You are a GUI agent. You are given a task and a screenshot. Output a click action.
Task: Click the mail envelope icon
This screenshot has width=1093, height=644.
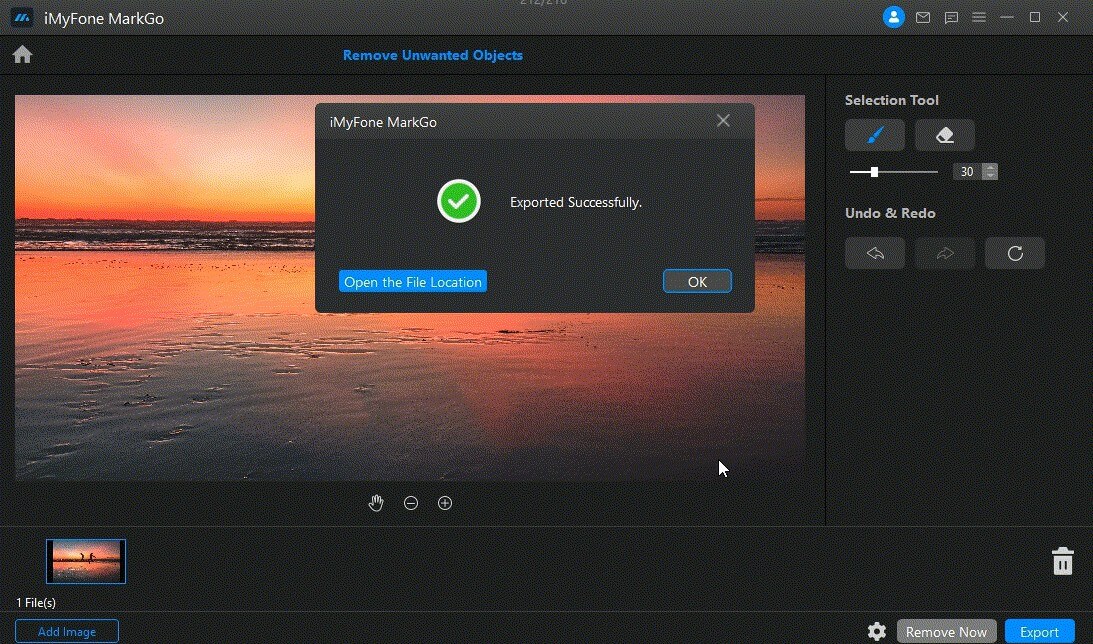click(923, 17)
